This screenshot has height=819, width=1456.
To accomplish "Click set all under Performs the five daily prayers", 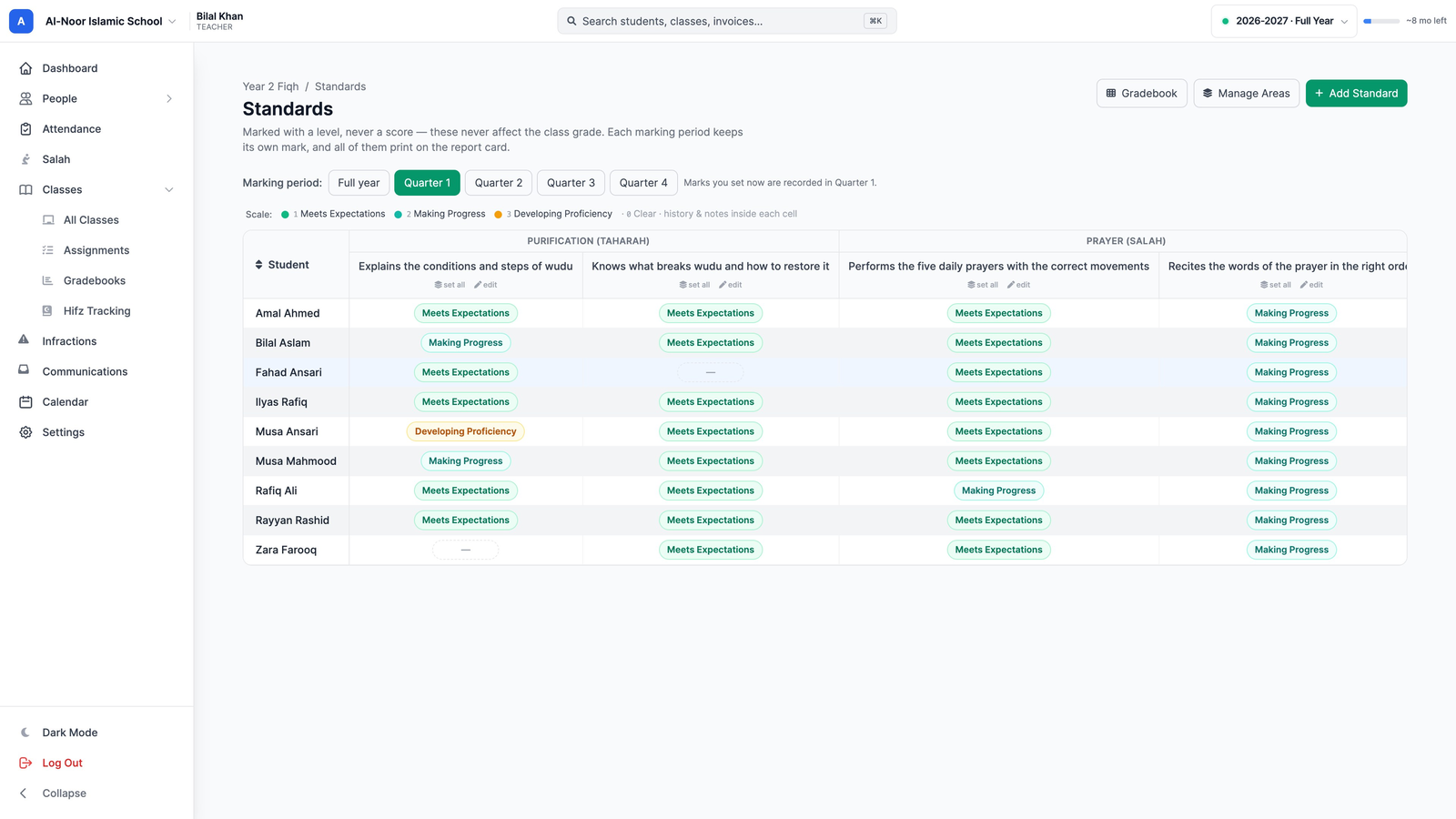I will click(983, 285).
